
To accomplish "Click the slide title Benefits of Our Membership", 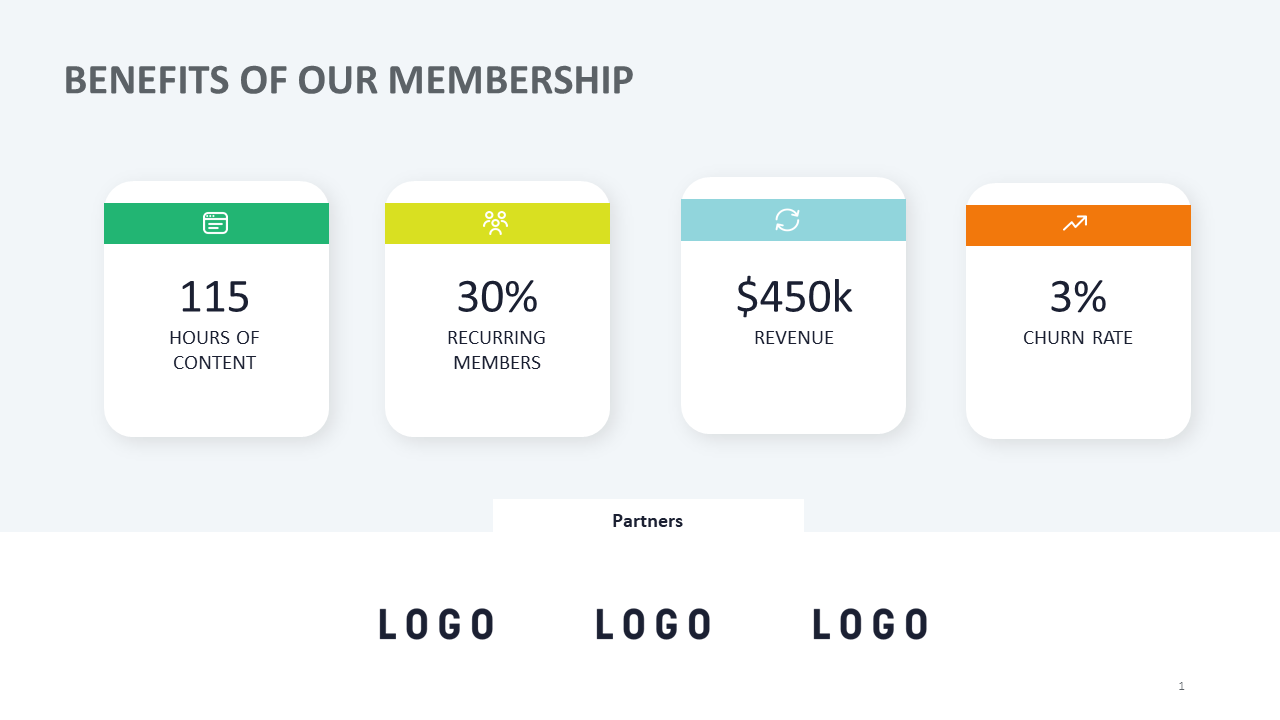I will [x=348, y=80].
